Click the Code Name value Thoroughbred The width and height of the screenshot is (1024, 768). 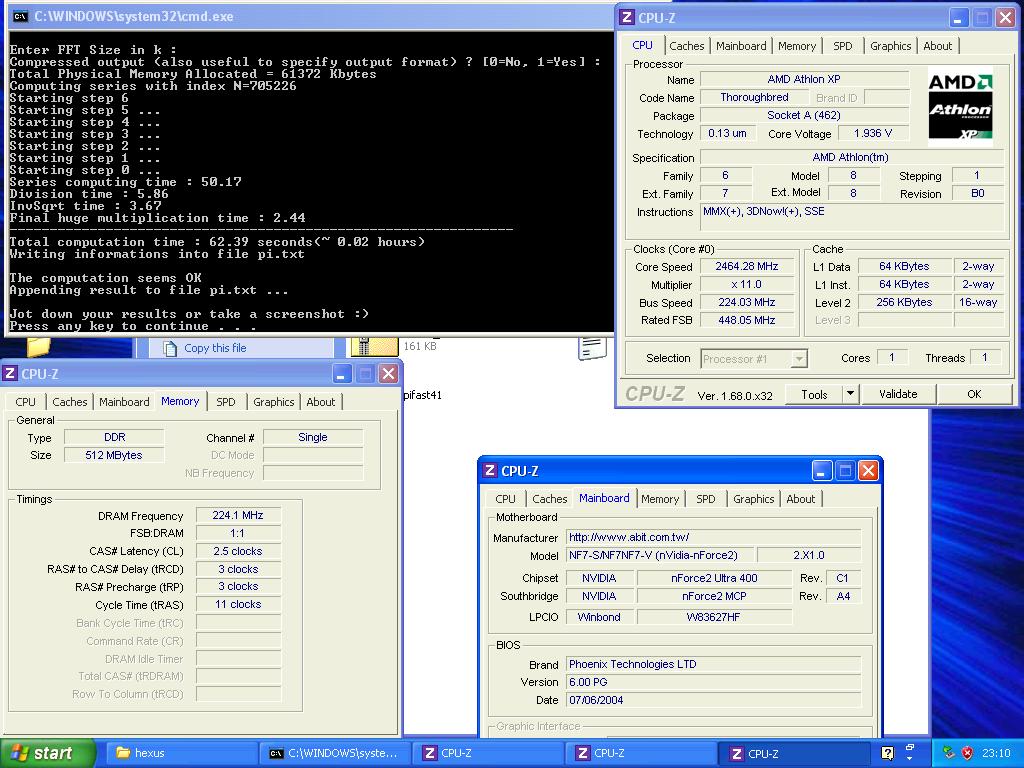click(754, 97)
